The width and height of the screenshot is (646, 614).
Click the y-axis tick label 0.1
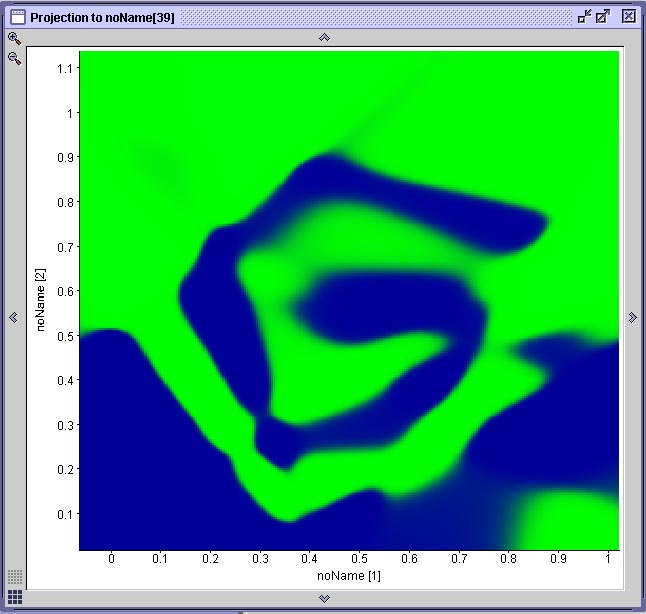point(65,514)
